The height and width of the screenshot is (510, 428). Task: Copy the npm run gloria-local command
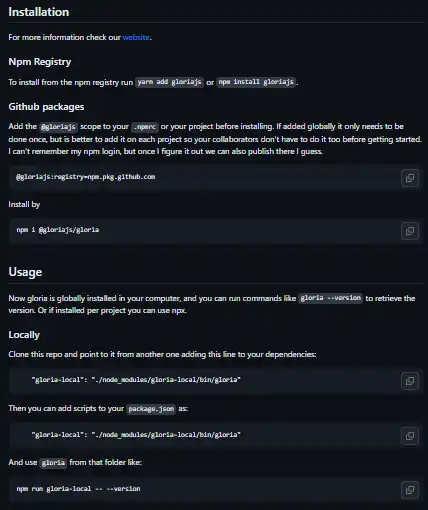(x=410, y=490)
